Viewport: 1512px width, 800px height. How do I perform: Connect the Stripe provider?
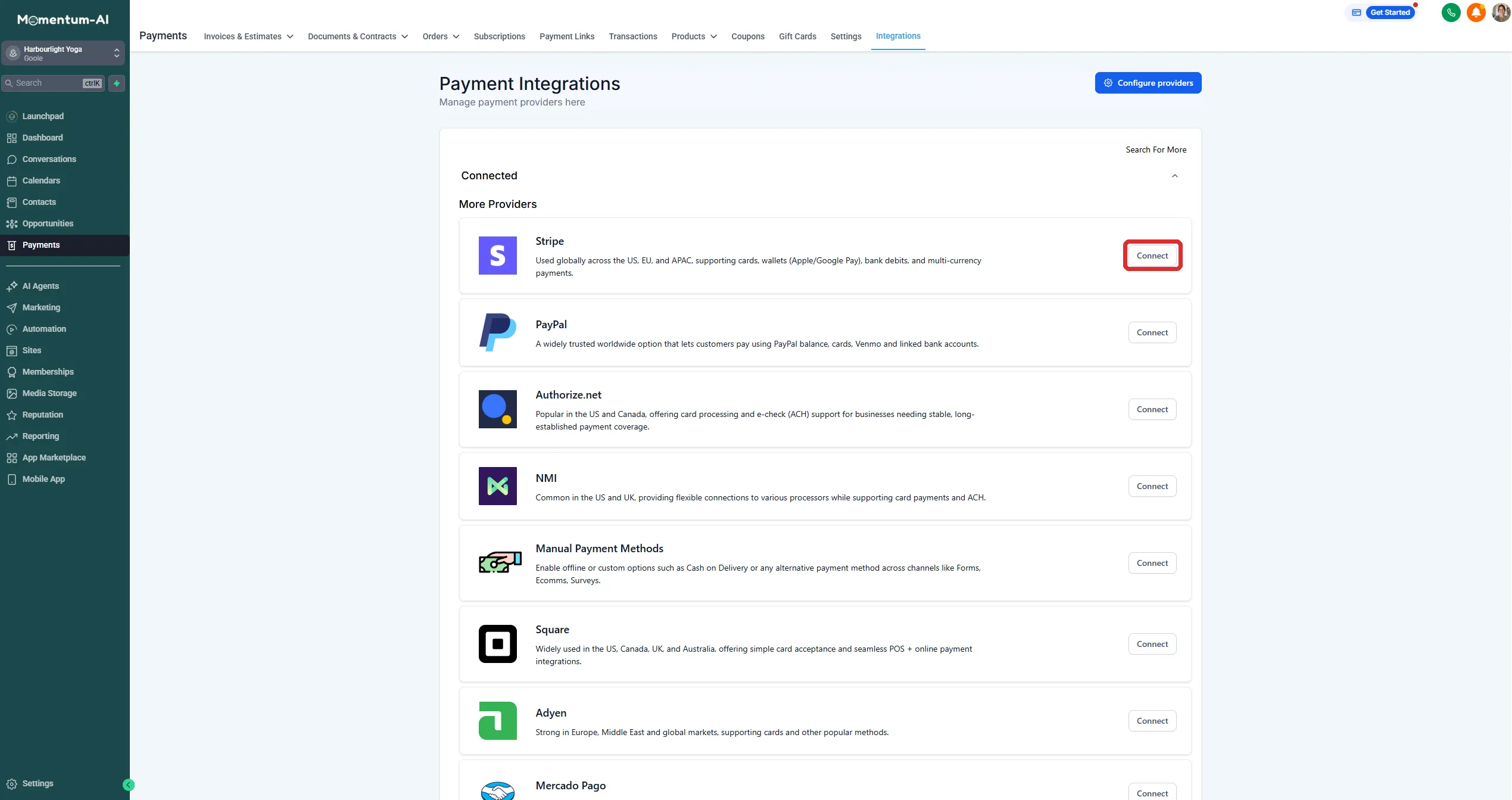point(1152,256)
